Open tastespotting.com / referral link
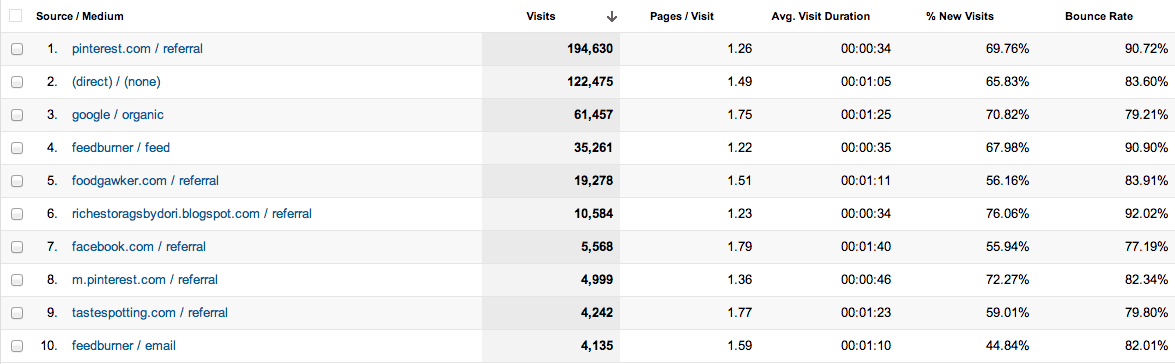1175x364 pixels. click(x=150, y=312)
